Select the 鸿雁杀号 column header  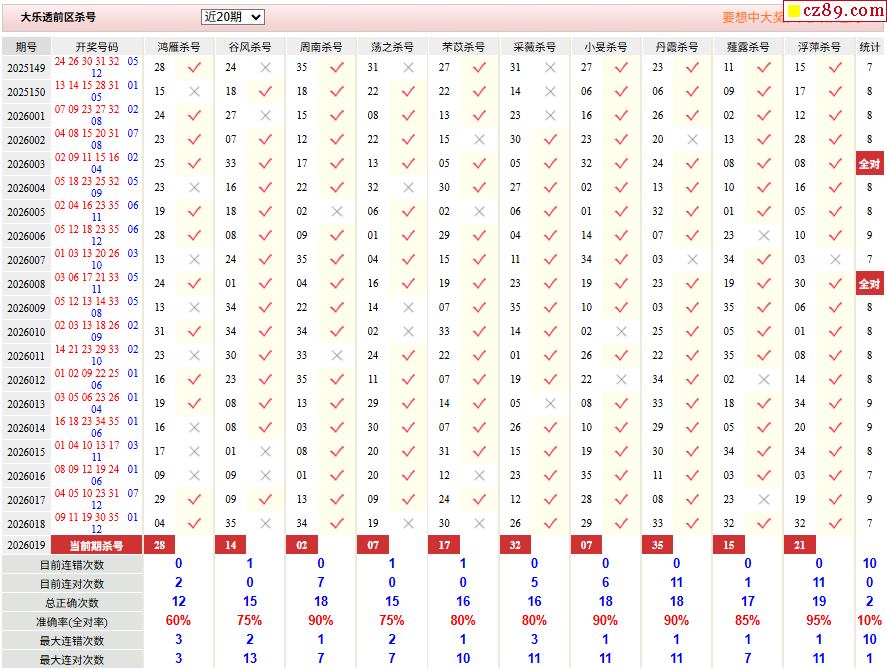[x=178, y=47]
